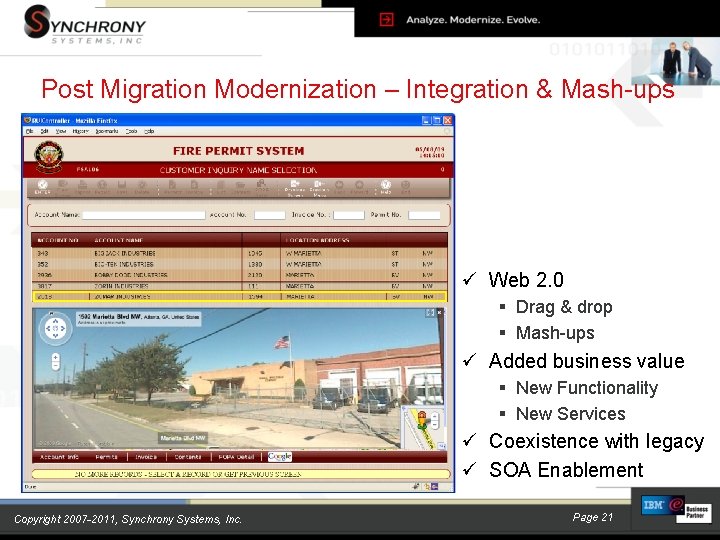The height and width of the screenshot is (540, 720).
Task: Open the Tools menu in Firefox
Action: point(131,131)
